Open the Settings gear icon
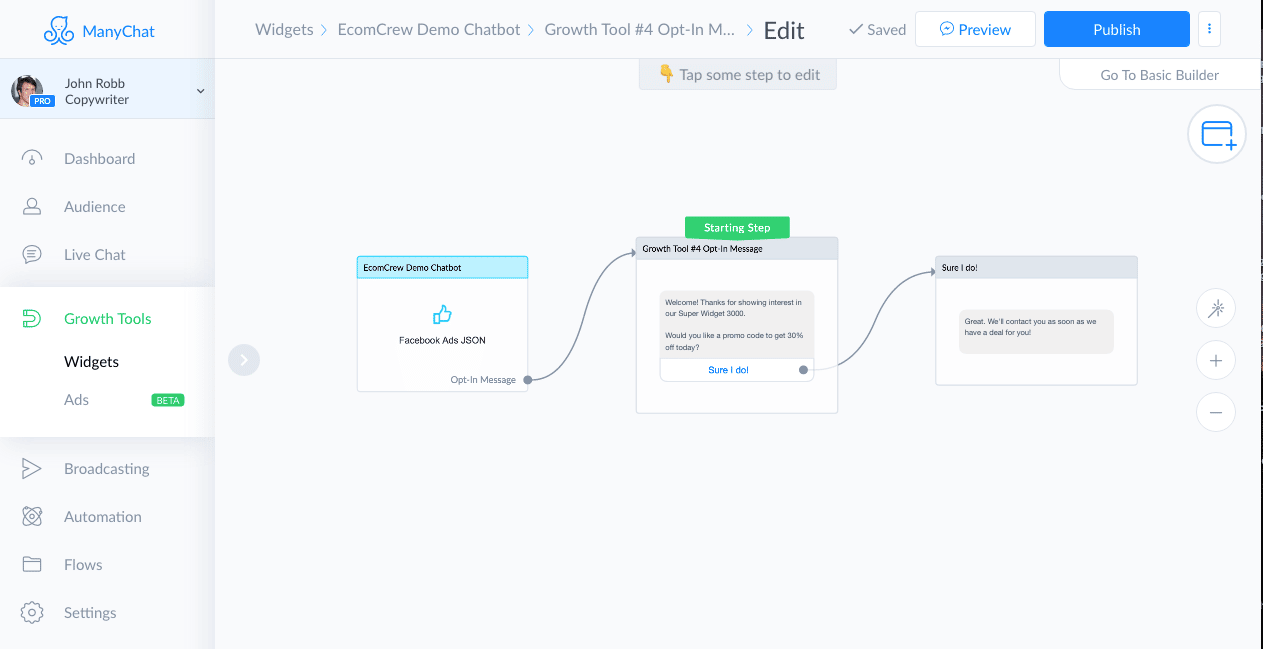 pos(32,613)
